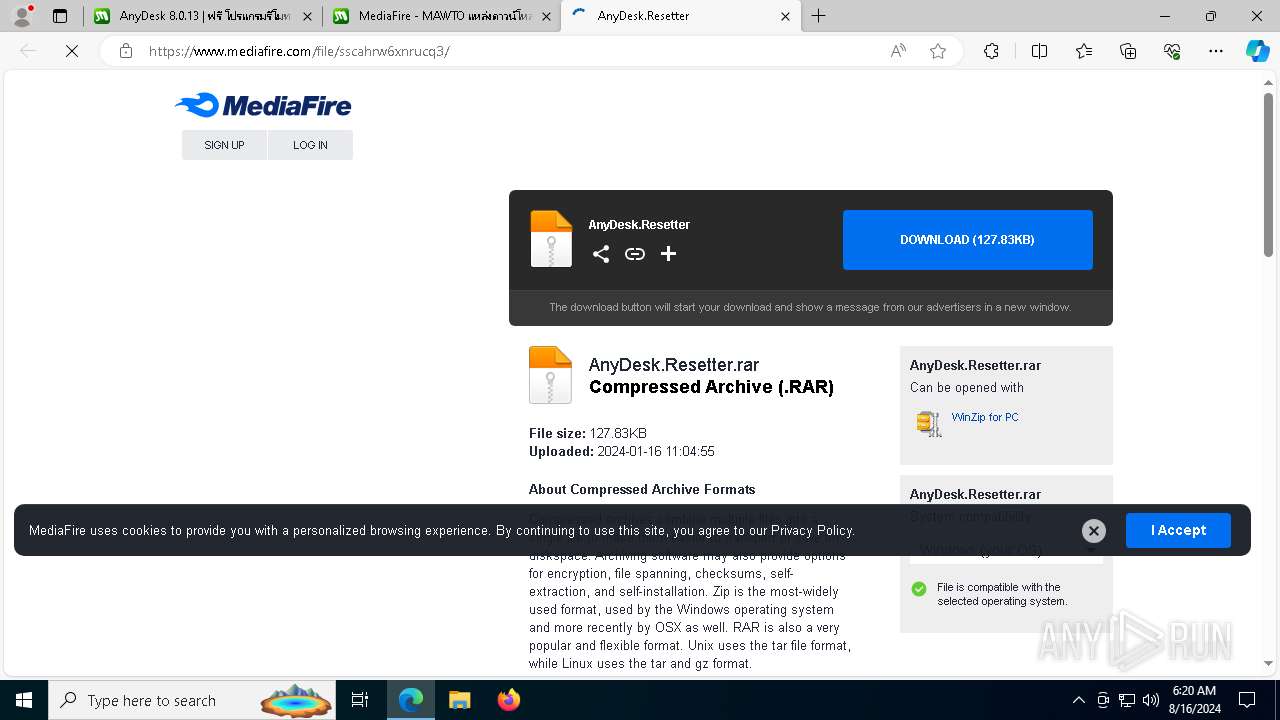Open Task View on taskbar
The image size is (1280, 720).
coord(360,700)
